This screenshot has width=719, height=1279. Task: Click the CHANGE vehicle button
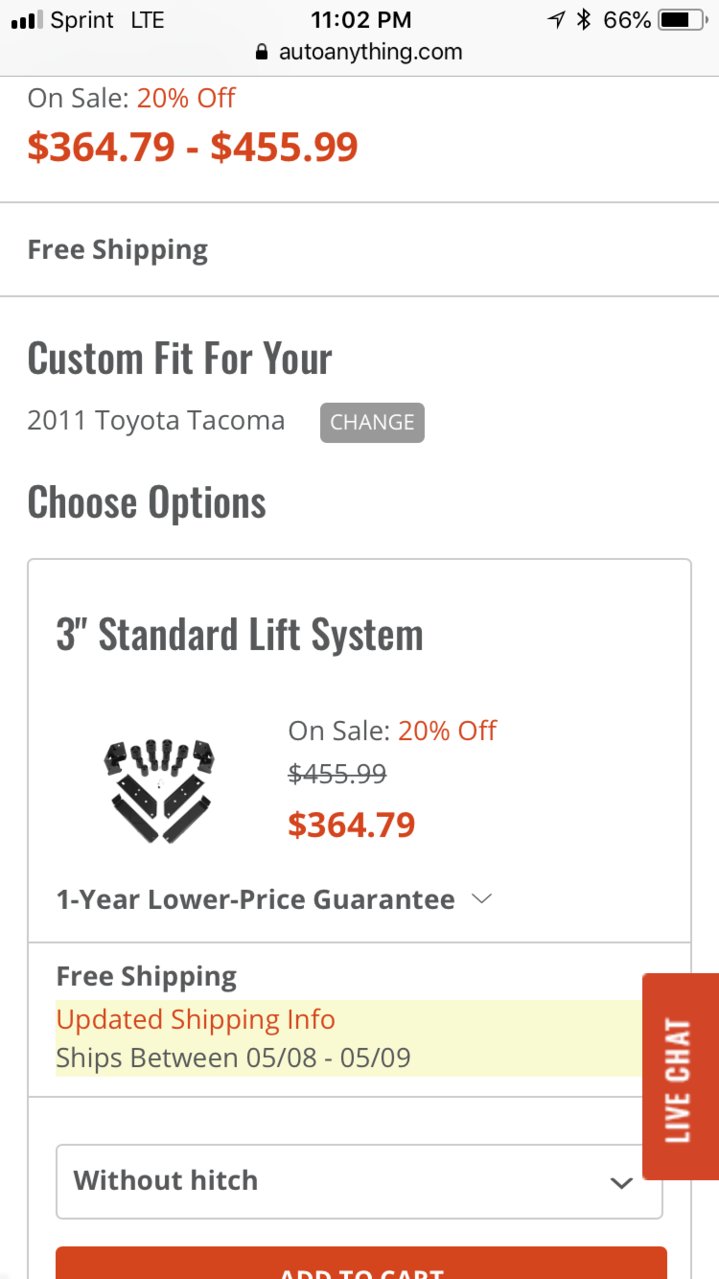372,422
